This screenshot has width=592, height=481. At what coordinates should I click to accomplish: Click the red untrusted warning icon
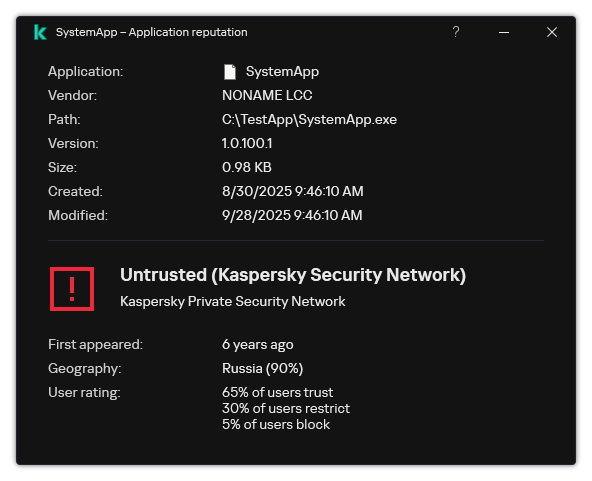point(72,289)
